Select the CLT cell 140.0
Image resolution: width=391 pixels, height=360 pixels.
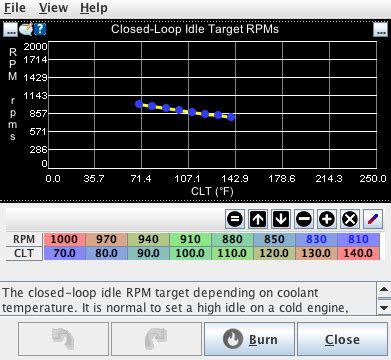coord(358,253)
